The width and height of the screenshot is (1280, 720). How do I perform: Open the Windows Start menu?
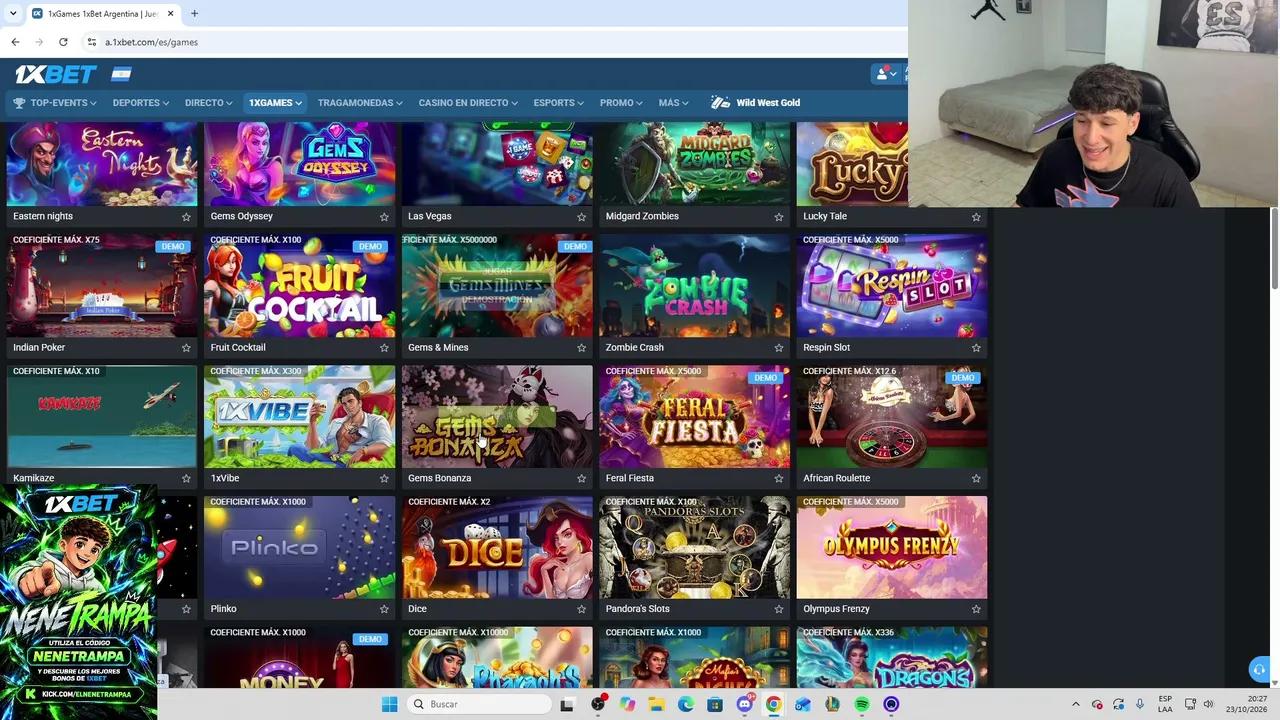click(389, 704)
